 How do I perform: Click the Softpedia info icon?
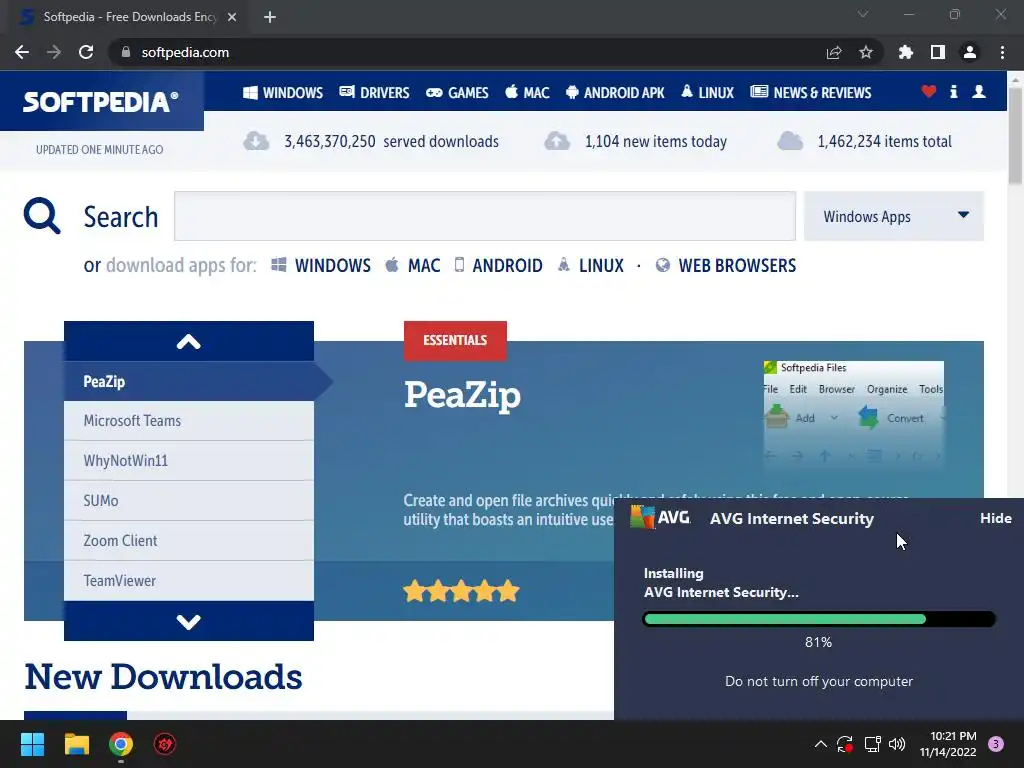pos(953,91)
